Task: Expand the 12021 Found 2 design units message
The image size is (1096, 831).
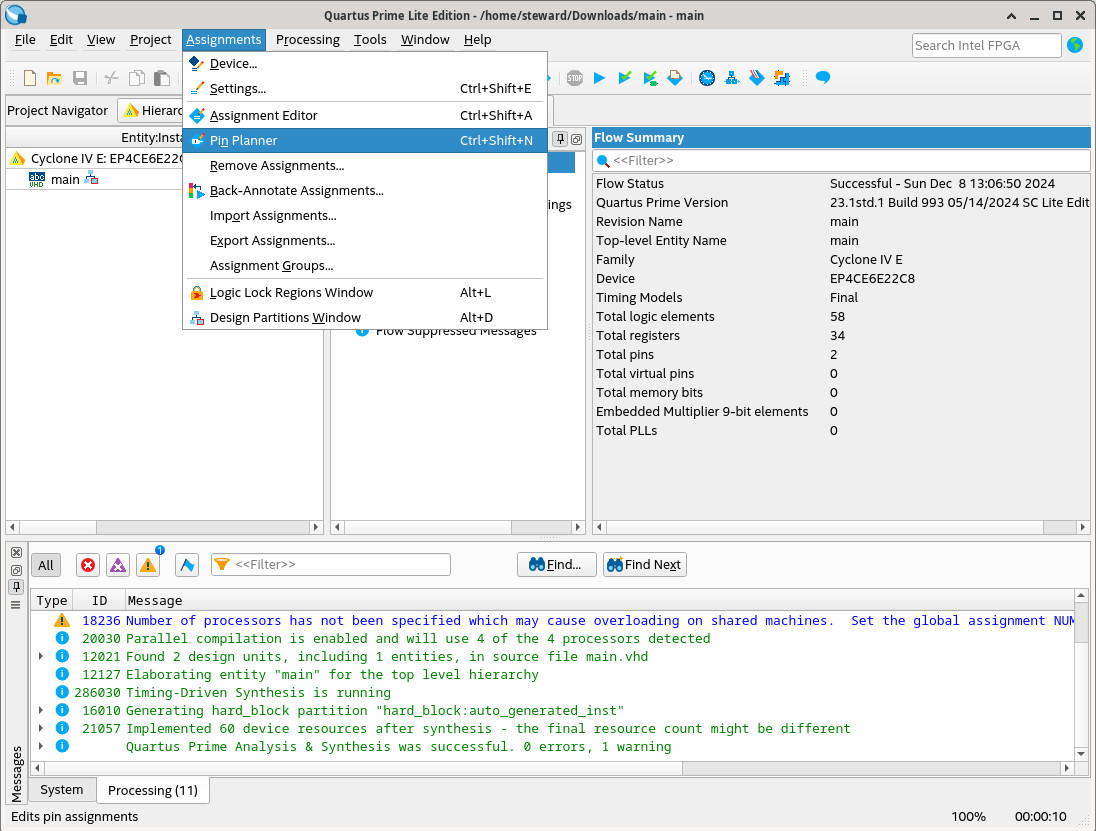Action: [41, 656]
